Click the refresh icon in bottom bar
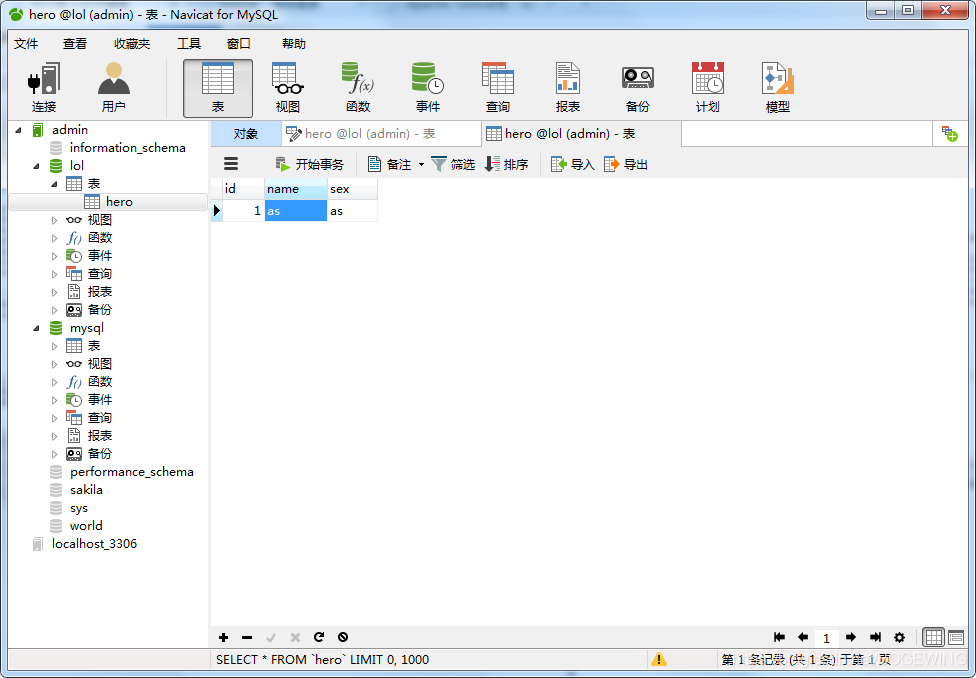 coord(319,637)
